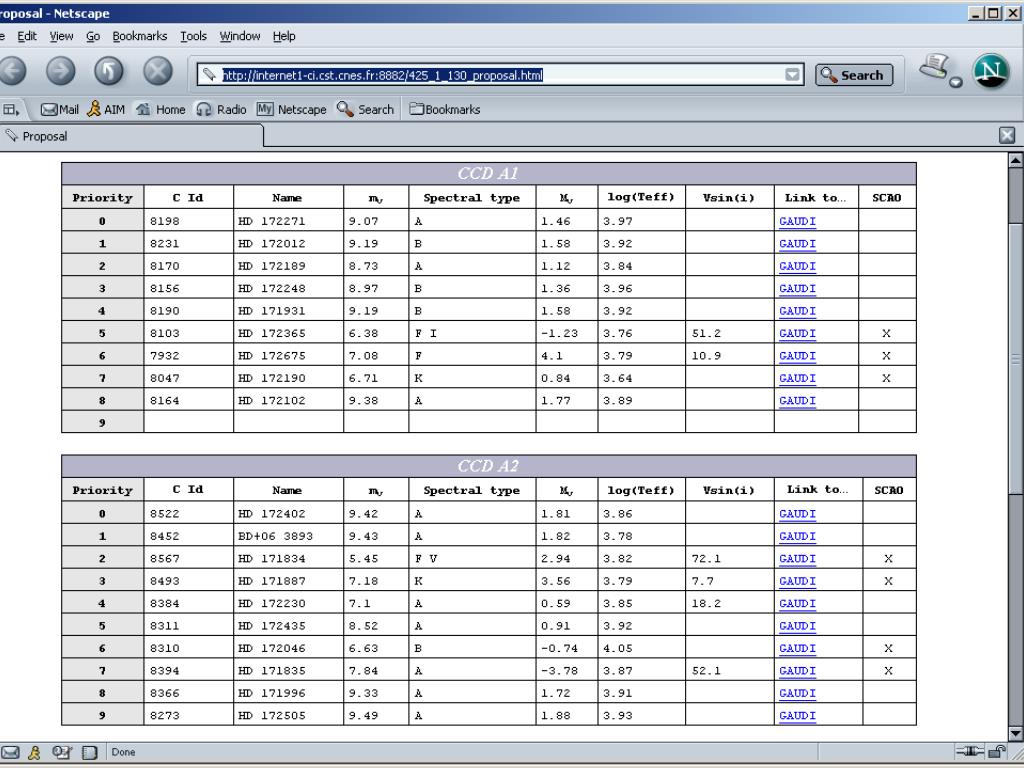1024x768 pixels.
Task: Click the Netscape N logo
Action: [x=991, y=71]
